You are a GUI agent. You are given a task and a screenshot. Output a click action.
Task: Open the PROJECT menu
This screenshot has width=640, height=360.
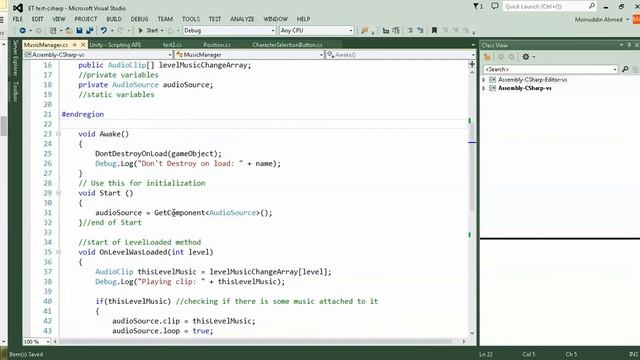(x=86, y=19)
